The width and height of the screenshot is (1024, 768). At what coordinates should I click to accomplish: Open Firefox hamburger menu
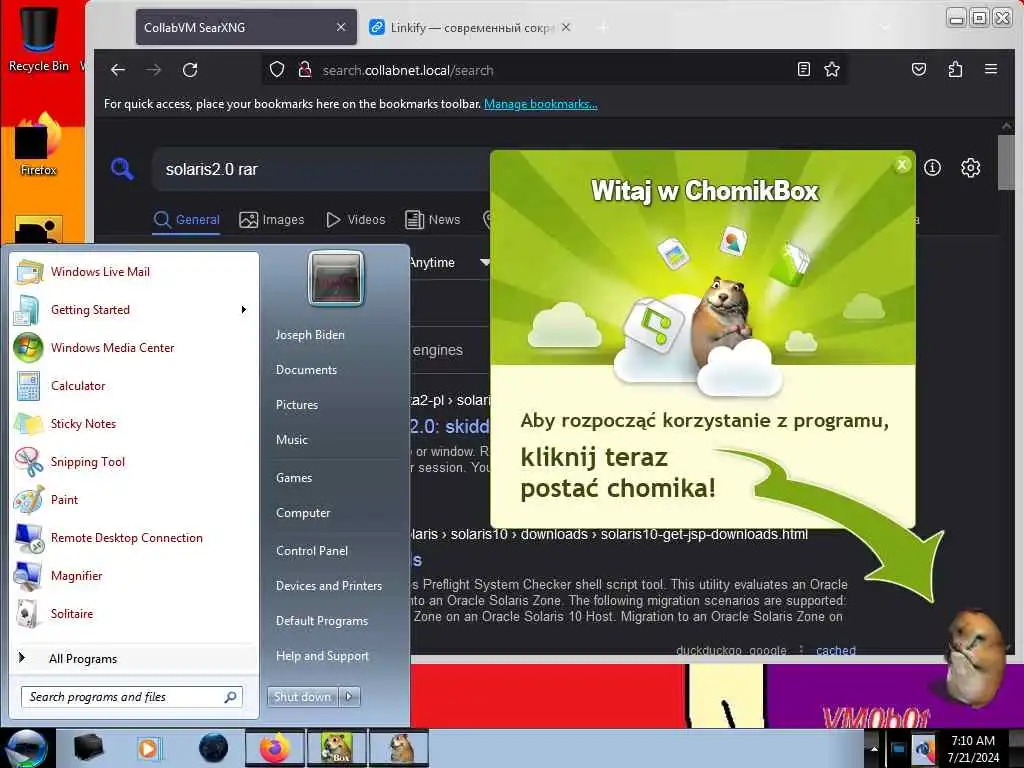click(x=991, y=69)
